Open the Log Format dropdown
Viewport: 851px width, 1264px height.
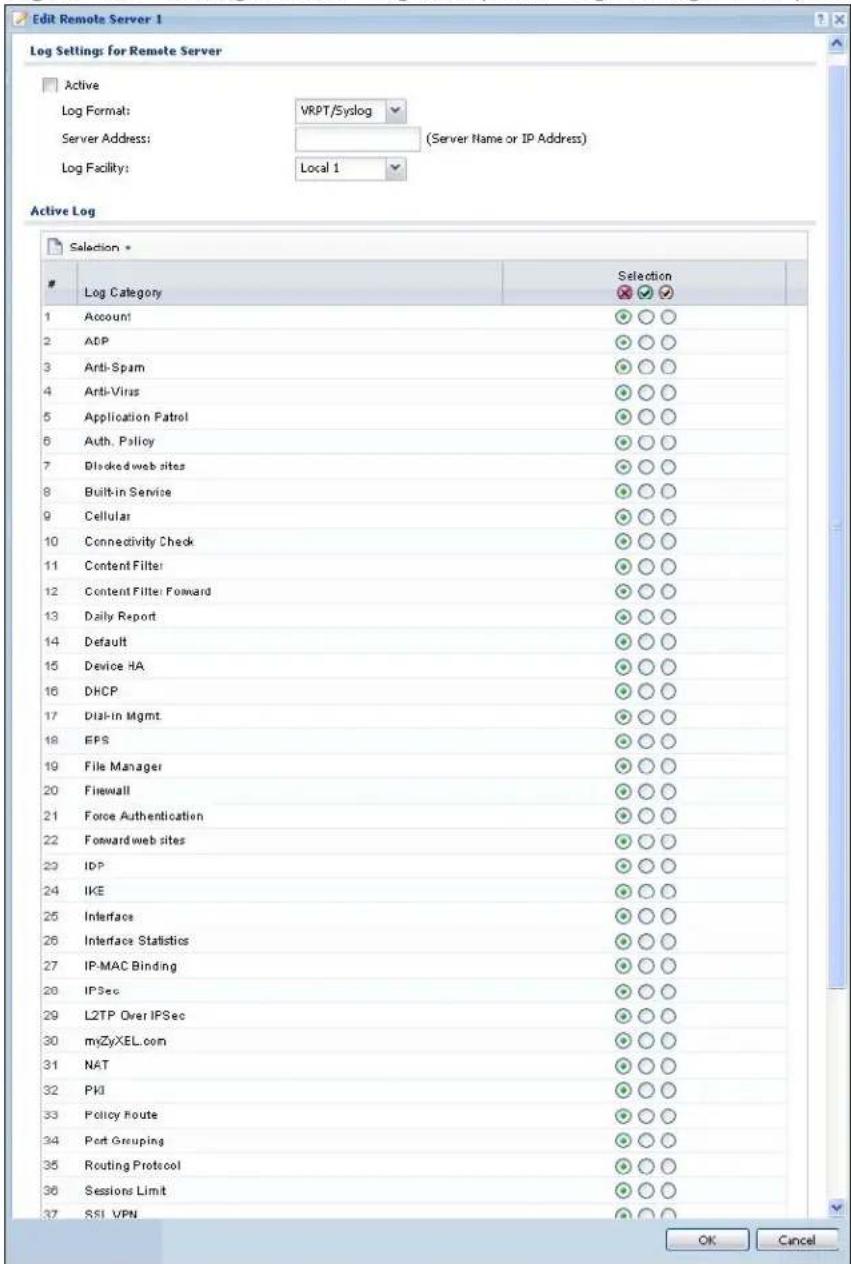point(396,112)
